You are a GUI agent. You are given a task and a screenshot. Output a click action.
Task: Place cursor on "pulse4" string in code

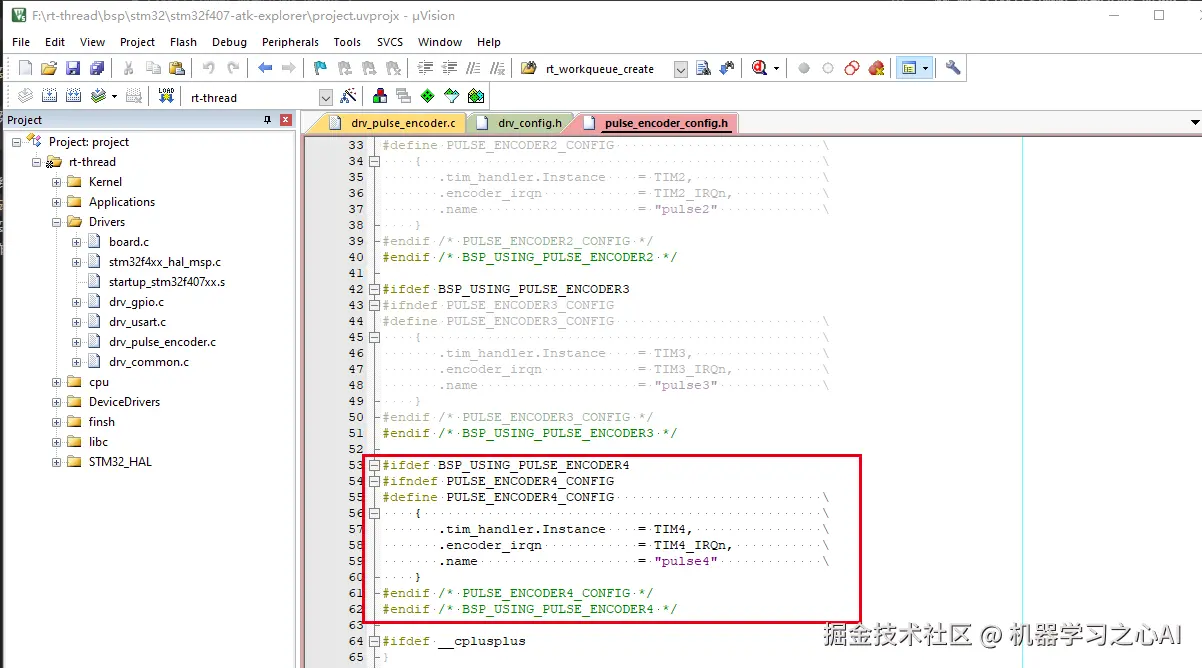pos(686,561)
